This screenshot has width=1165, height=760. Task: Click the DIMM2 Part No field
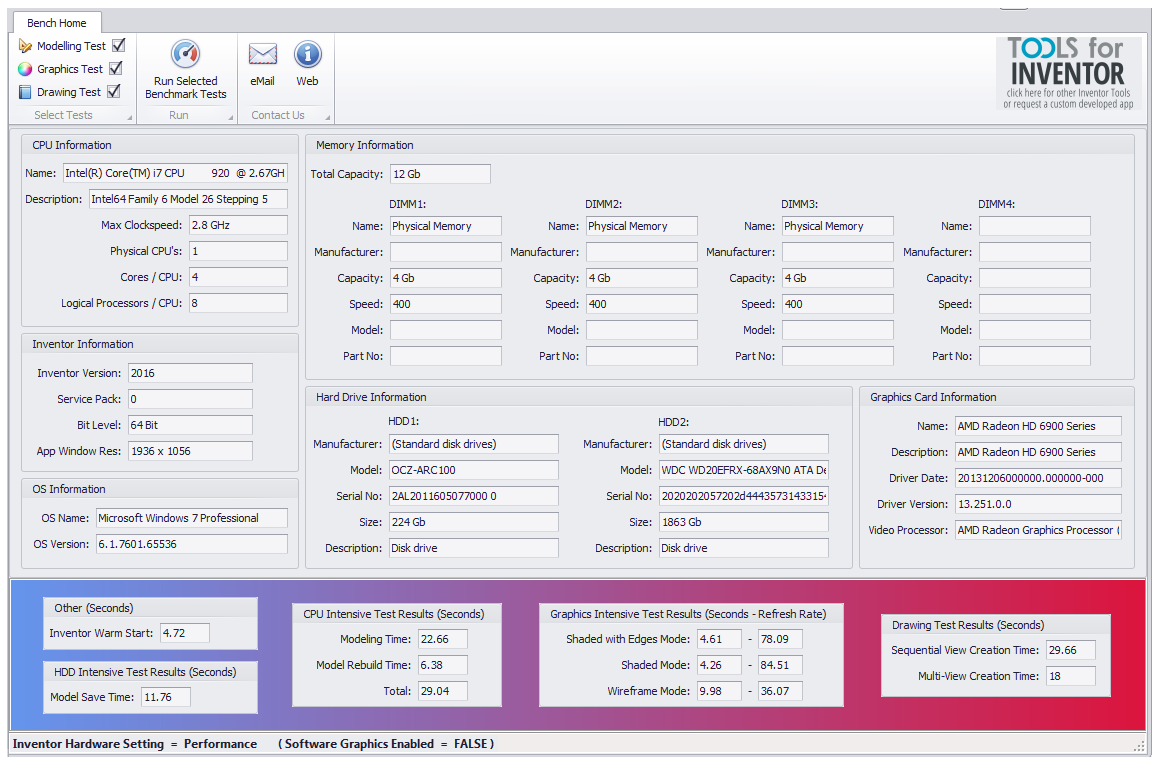[642, 356]
